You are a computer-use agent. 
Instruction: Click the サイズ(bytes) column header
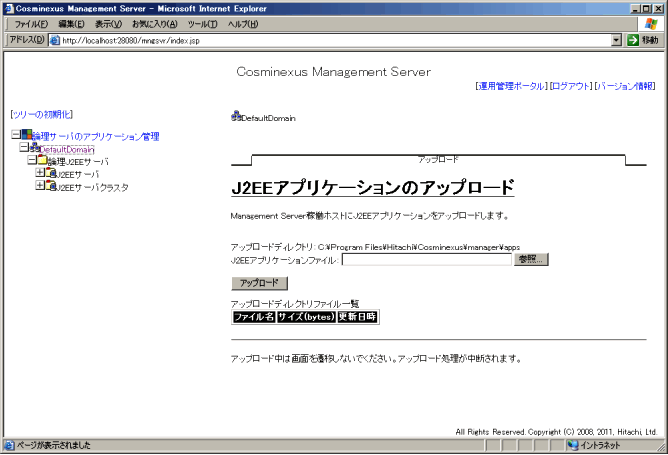point(306,317)
